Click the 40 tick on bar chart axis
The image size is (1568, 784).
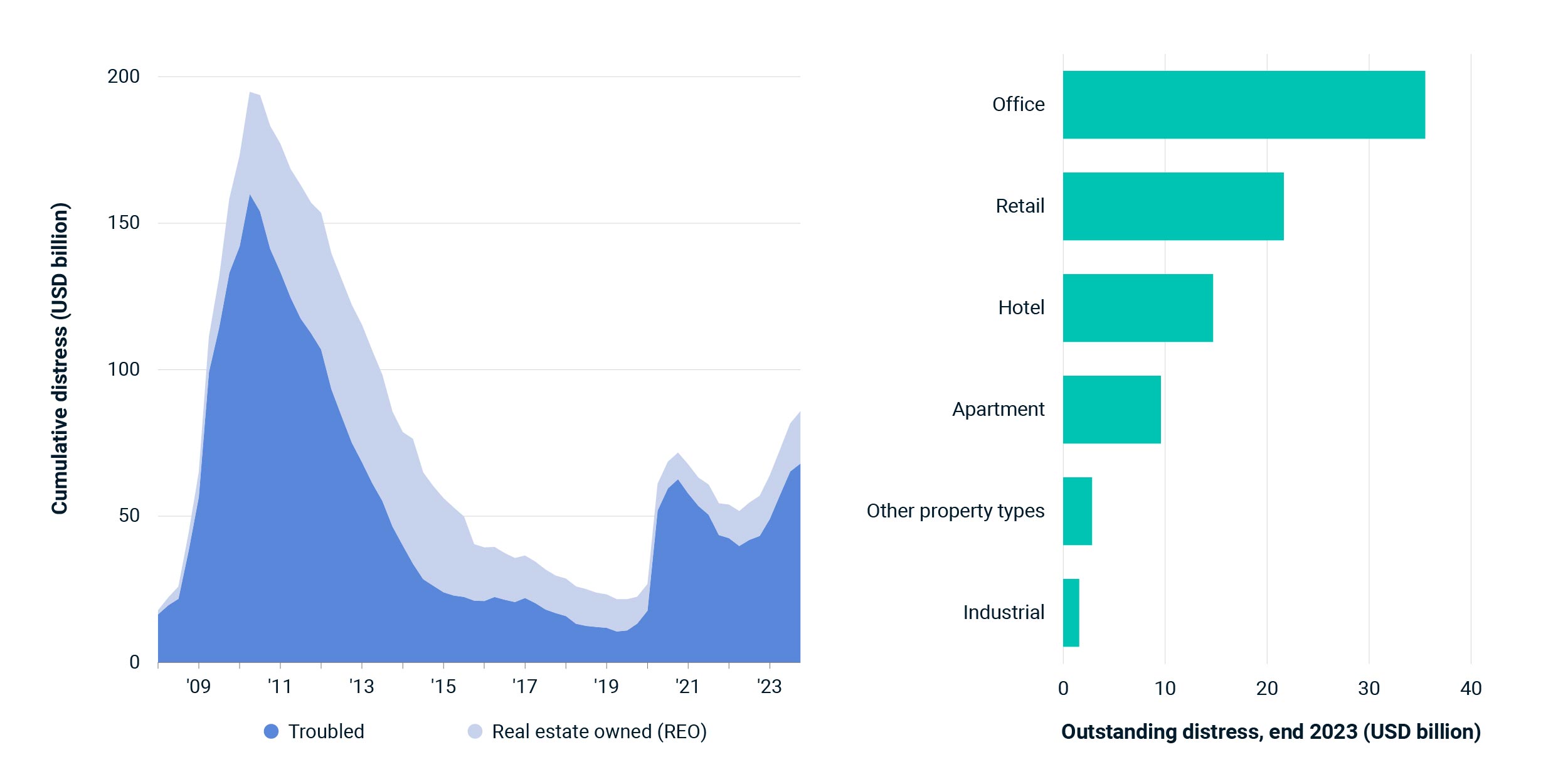pyautogui.click(x=1471, y=689)
